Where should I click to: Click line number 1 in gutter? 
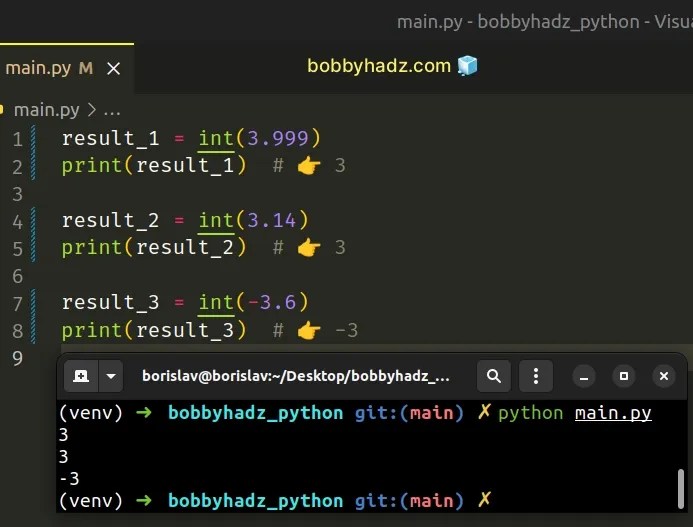tap(18, 139)
